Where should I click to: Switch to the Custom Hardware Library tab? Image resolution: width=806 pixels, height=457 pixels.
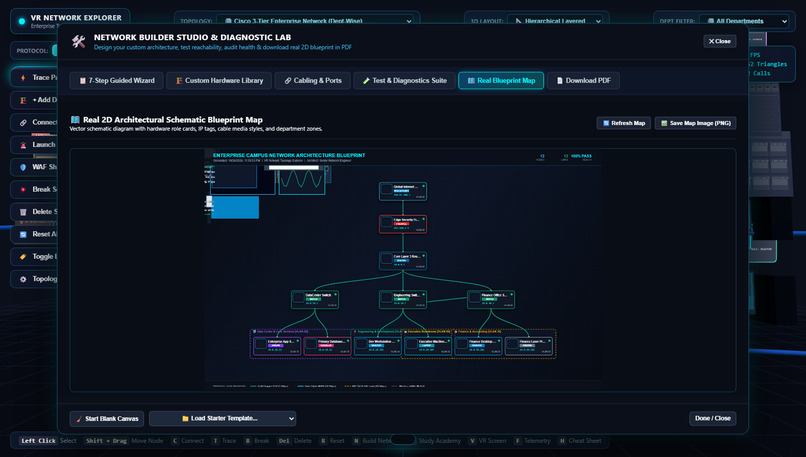pyautogui.click(x=219, y=81)
